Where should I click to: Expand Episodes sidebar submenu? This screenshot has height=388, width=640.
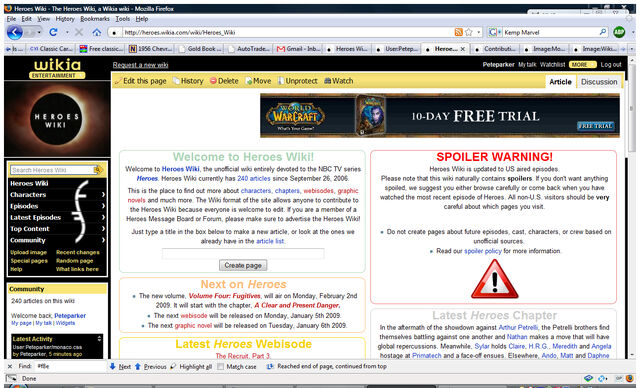pyautogui.click(x=103, y=206)
